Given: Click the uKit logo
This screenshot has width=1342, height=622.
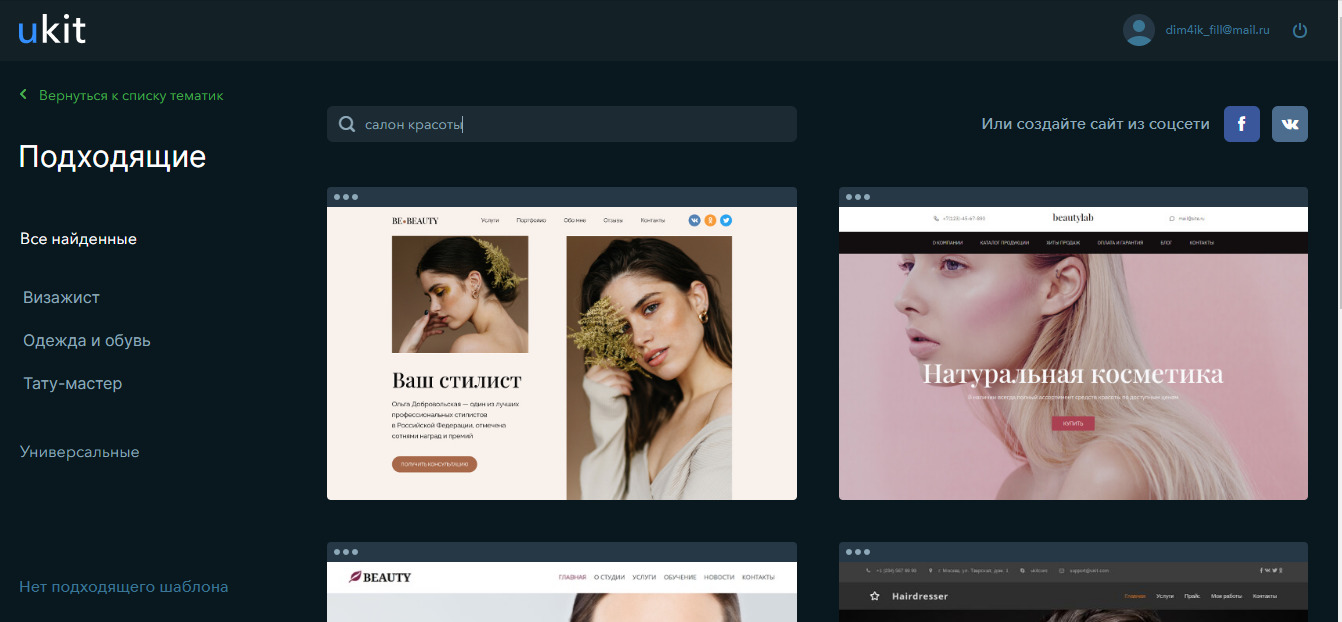Looking at the screenshot, I should (x=52, y=31).
